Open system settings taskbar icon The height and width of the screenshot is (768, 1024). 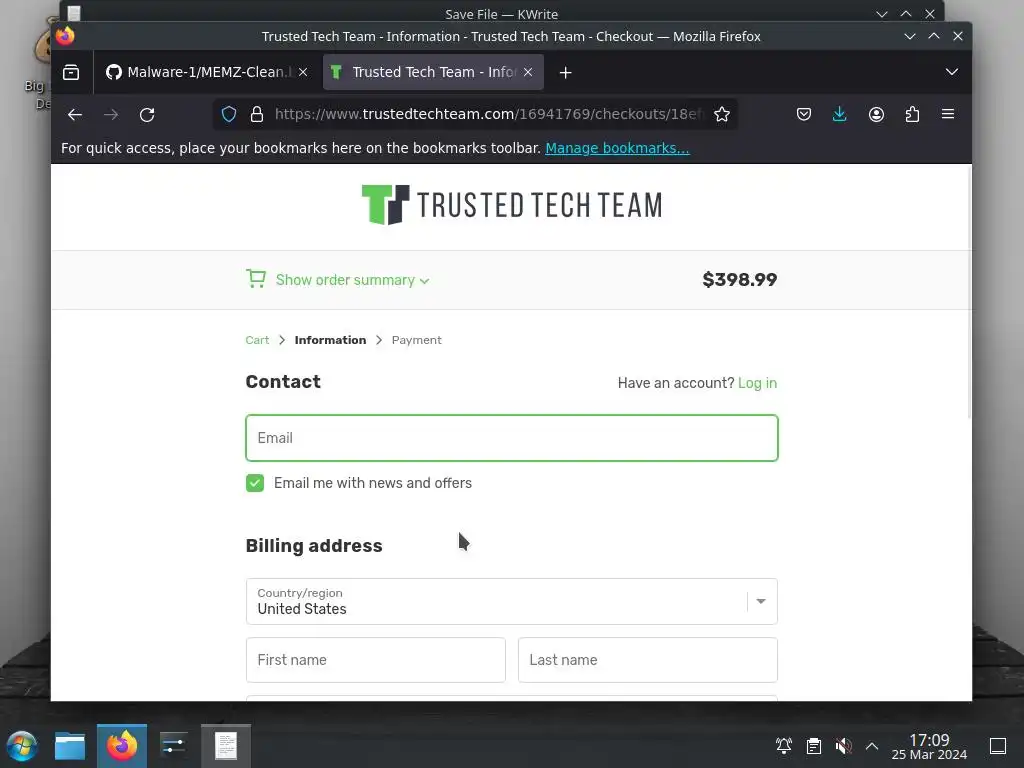pos(174,746)
